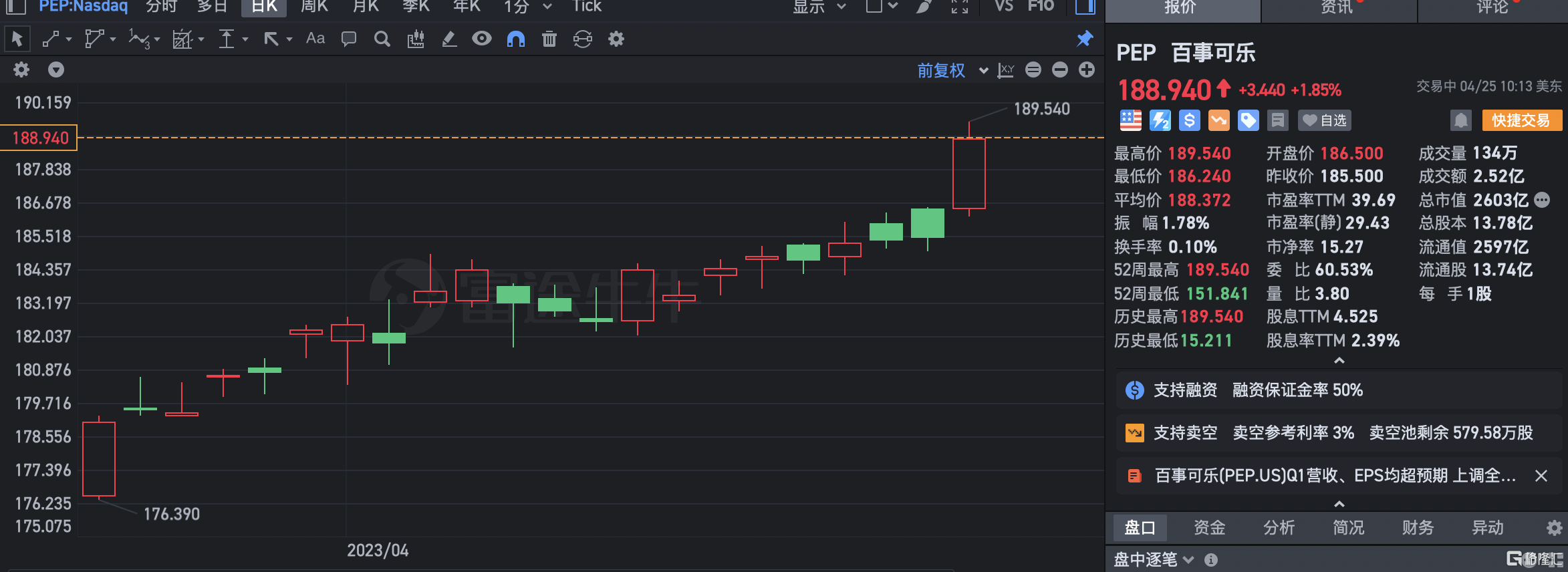This screenshot has width=1568, height=572.
Task: Toggle the drawing toolbar pin
Action: tap(1085, 39)
